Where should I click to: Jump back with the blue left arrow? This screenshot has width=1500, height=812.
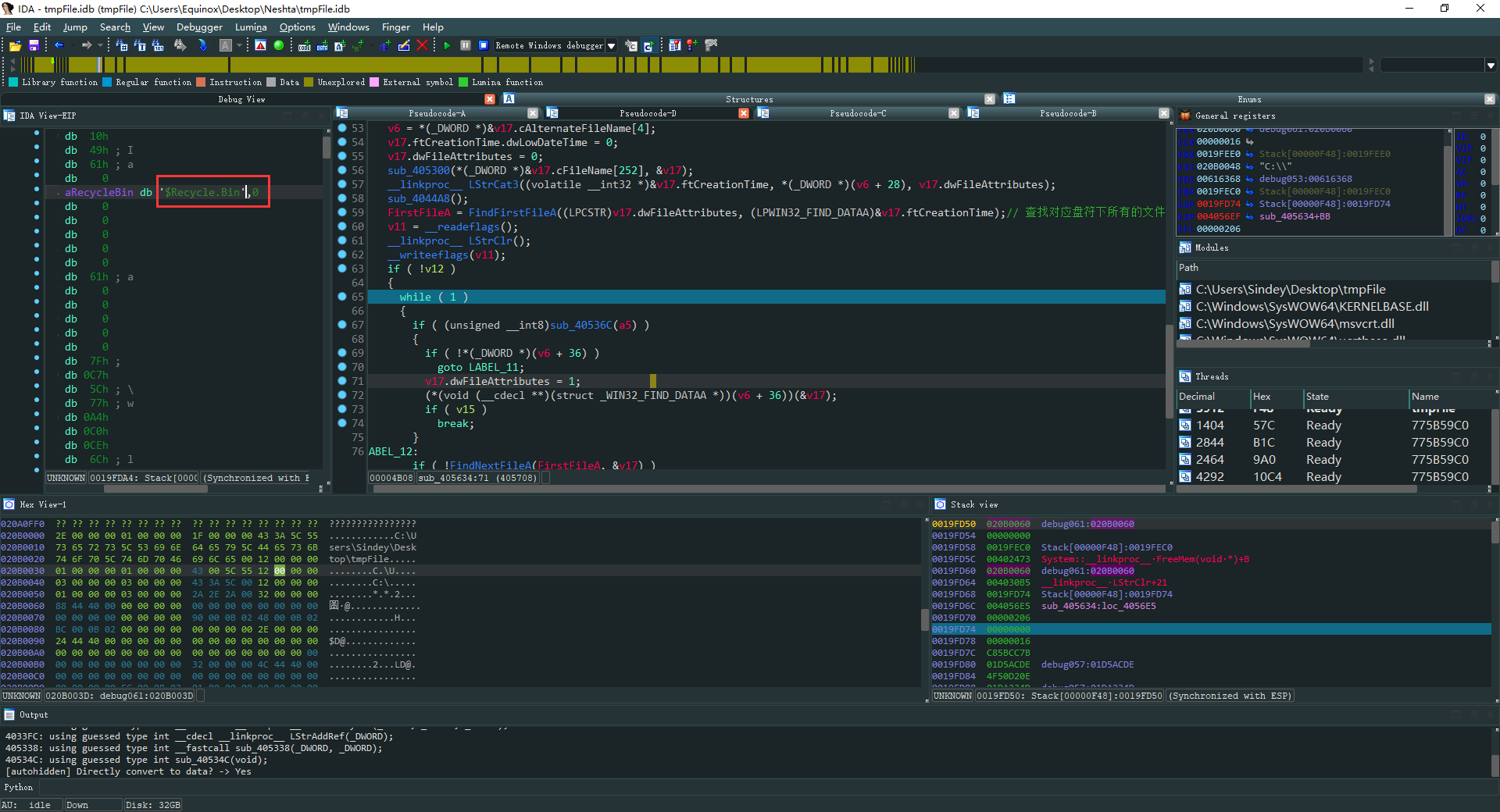pyautogui.click(x=59, y=45)
